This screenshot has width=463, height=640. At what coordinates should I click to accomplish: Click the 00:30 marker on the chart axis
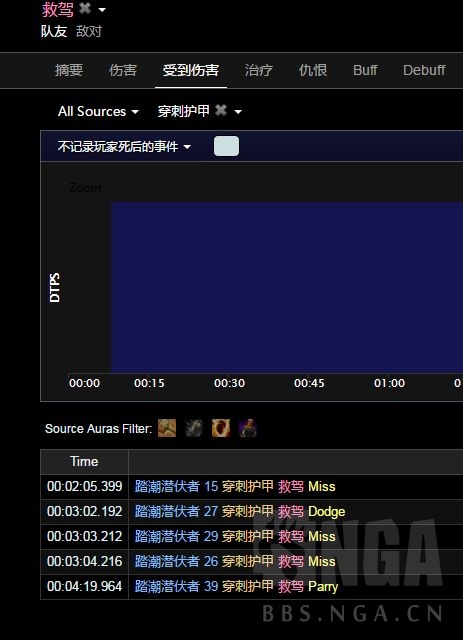tap(229, 383)
